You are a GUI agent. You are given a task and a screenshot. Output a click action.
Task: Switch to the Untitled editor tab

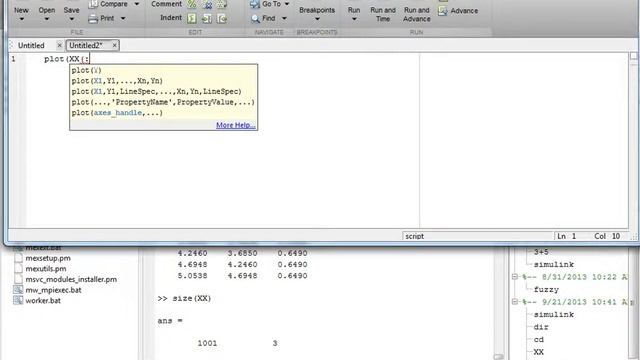[31, 45]
